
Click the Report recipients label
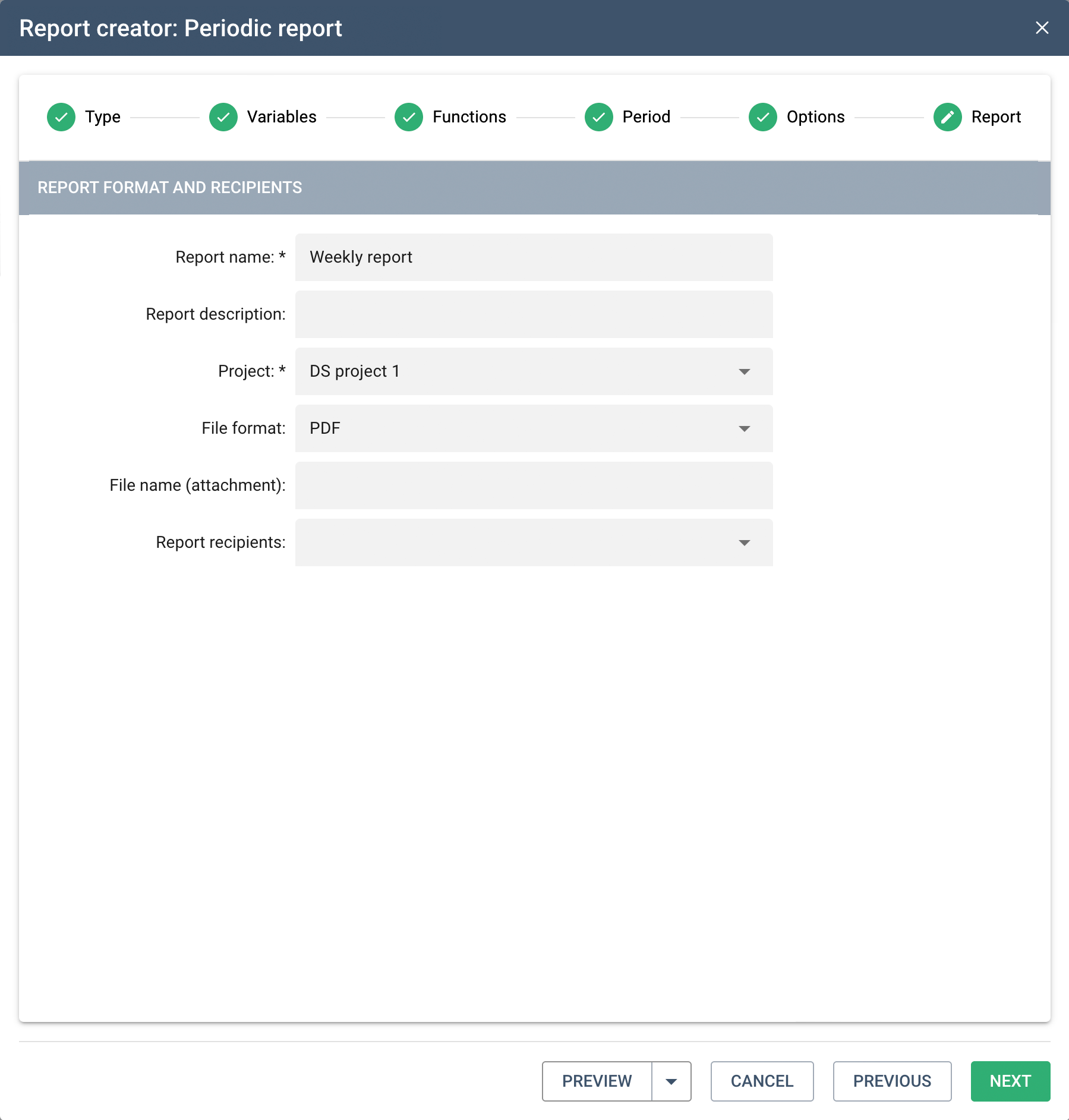tap(221, 542)
